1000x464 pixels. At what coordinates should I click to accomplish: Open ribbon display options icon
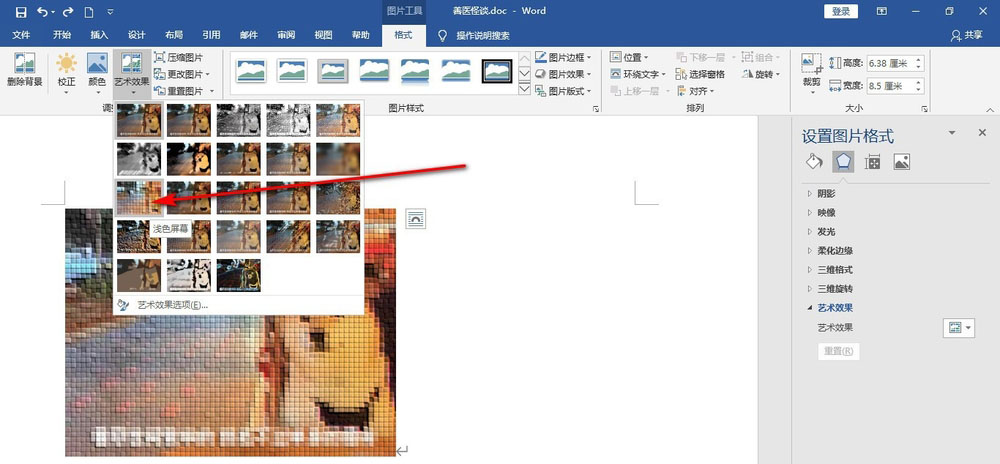tap(882, 11)
